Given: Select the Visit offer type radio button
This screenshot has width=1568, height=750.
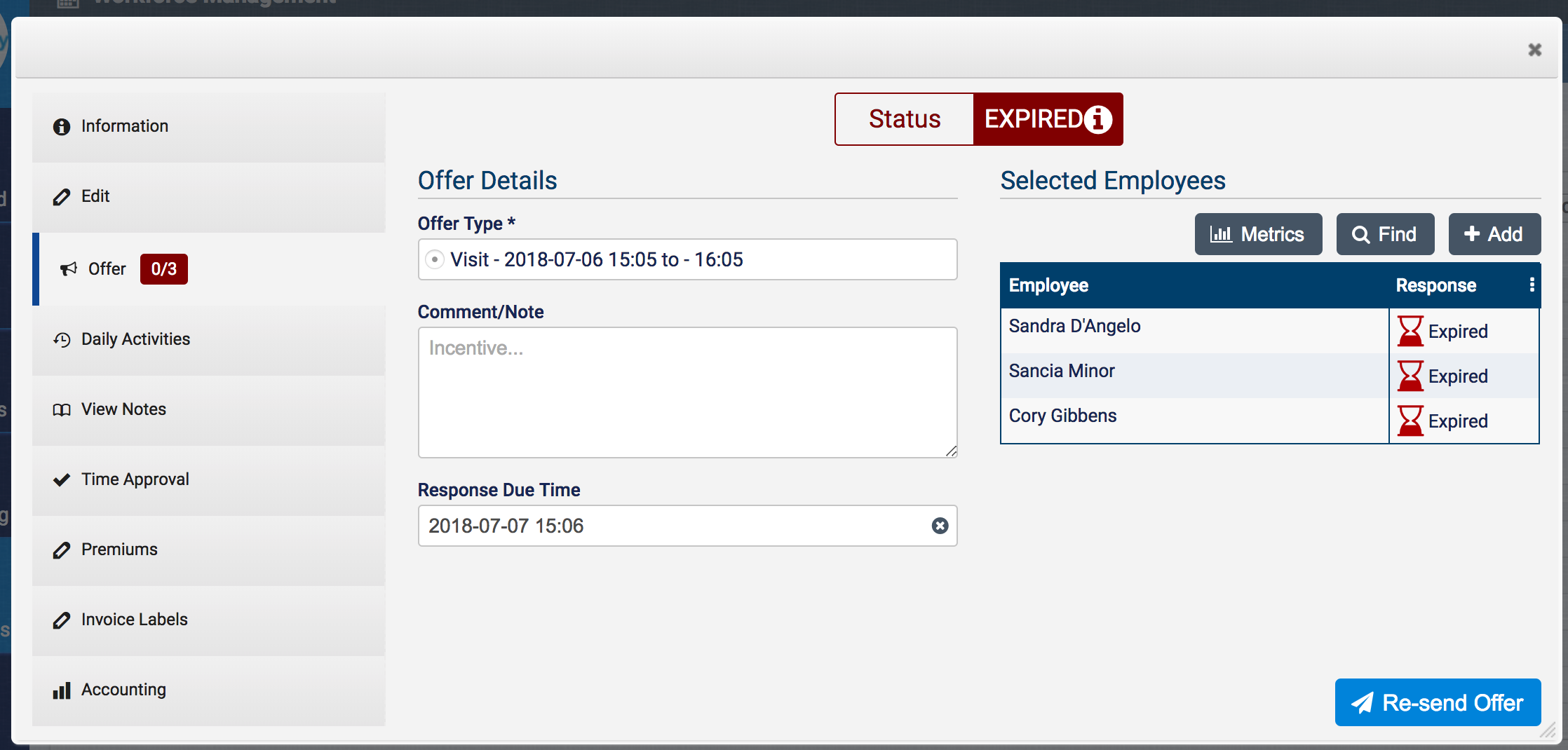Looking at the screenshot, I should 435,260.
